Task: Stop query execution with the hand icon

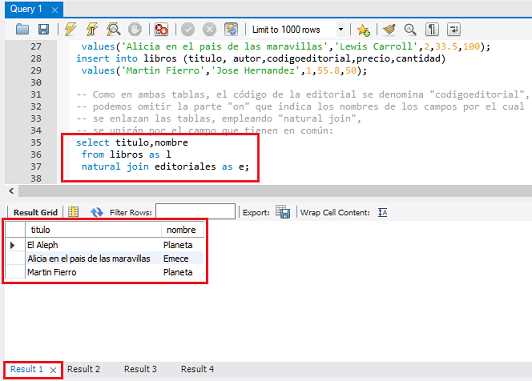Action: point(135,30)
